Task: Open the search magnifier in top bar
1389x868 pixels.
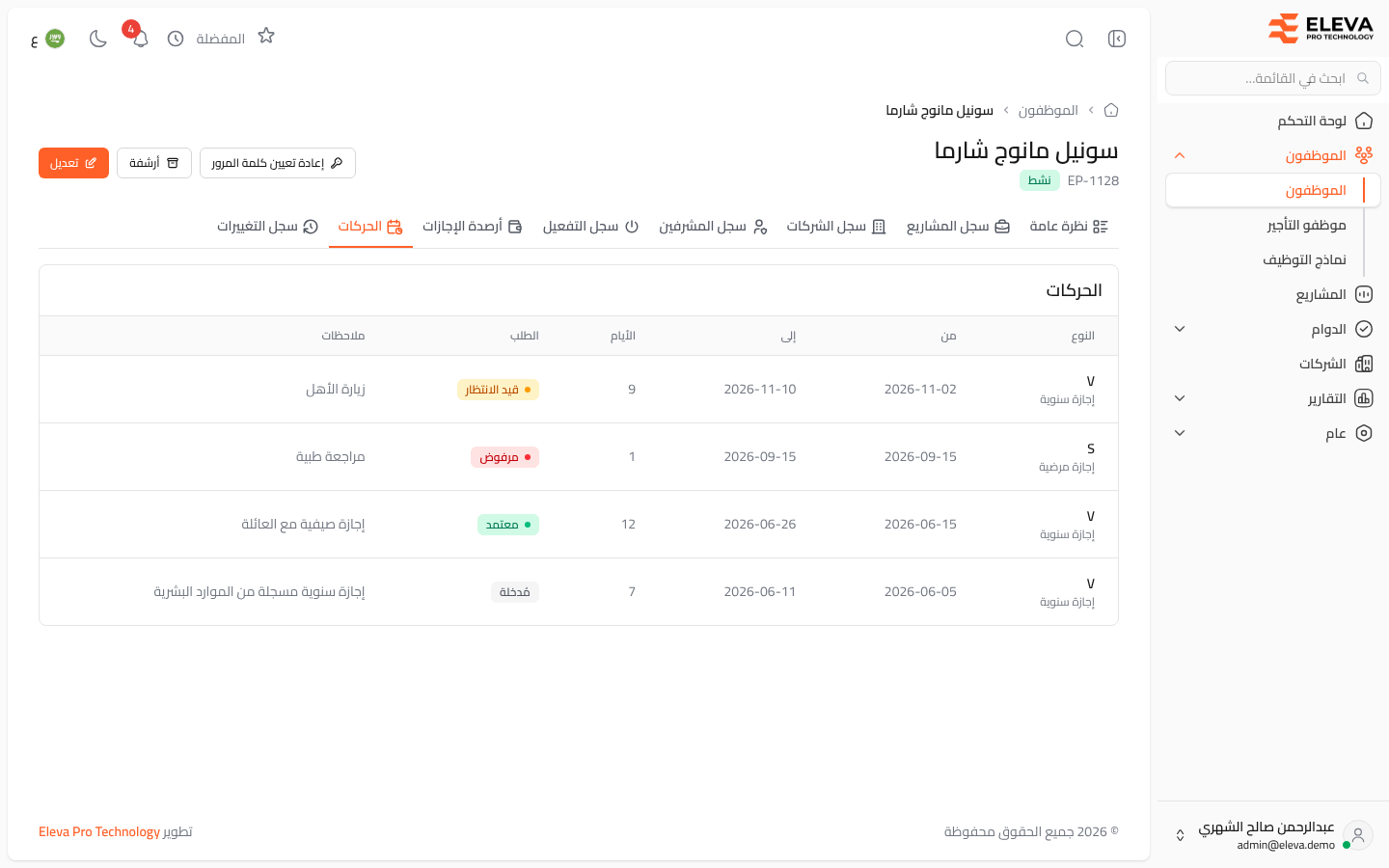Action: point(1075,39)
